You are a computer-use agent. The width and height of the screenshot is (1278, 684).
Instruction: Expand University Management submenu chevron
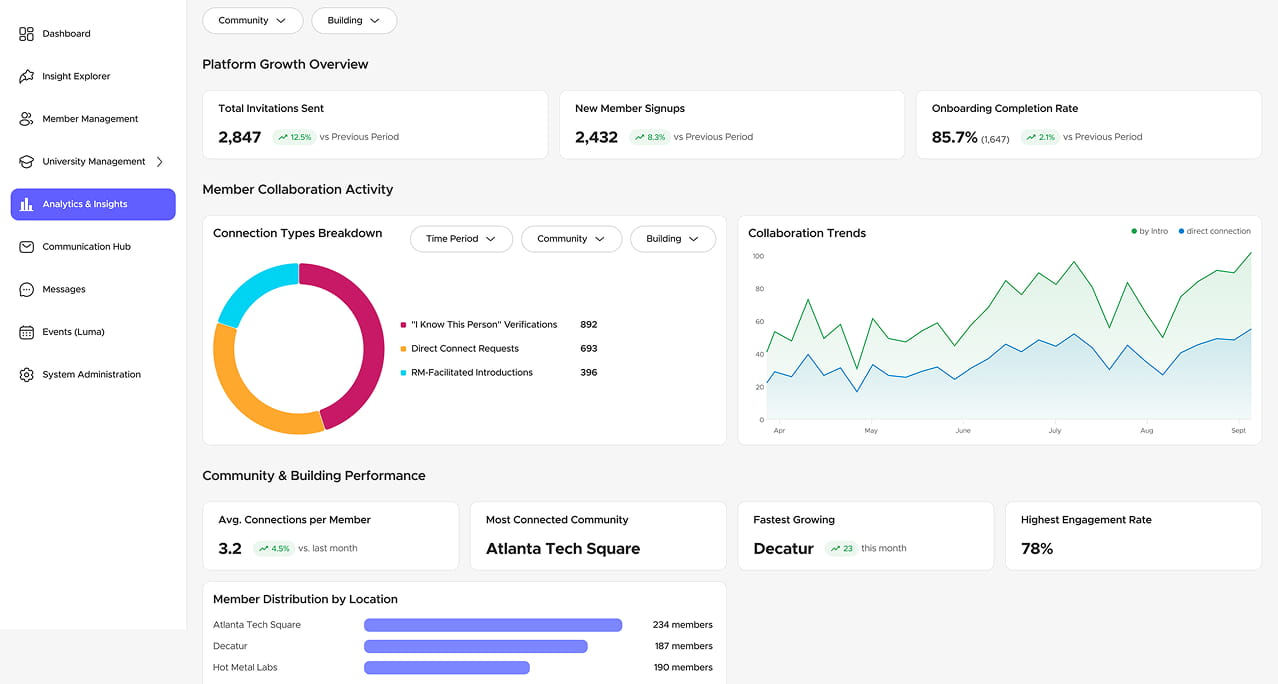click(x=160, y=162)
